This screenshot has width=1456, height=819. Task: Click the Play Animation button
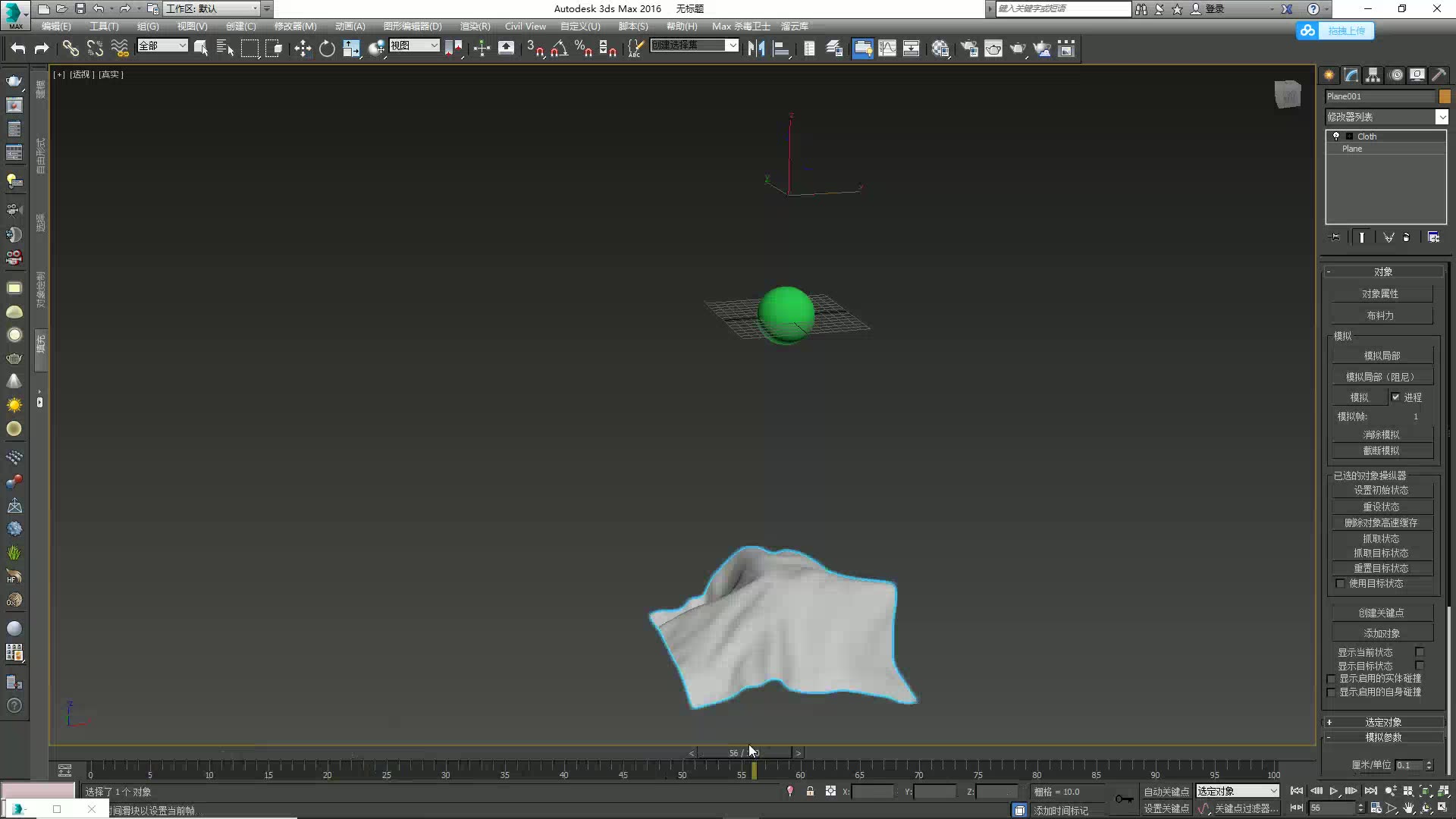(x=1333, y=791)
